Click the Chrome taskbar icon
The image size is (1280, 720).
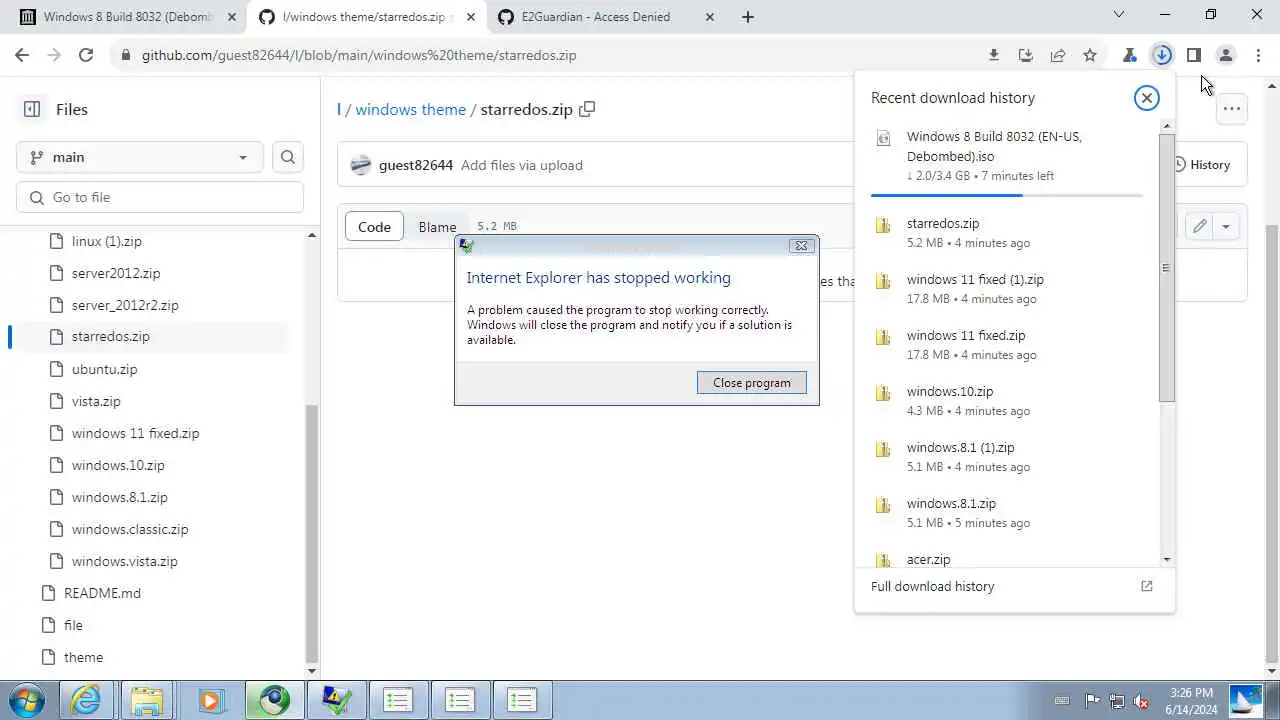click(x=272, y=700)
